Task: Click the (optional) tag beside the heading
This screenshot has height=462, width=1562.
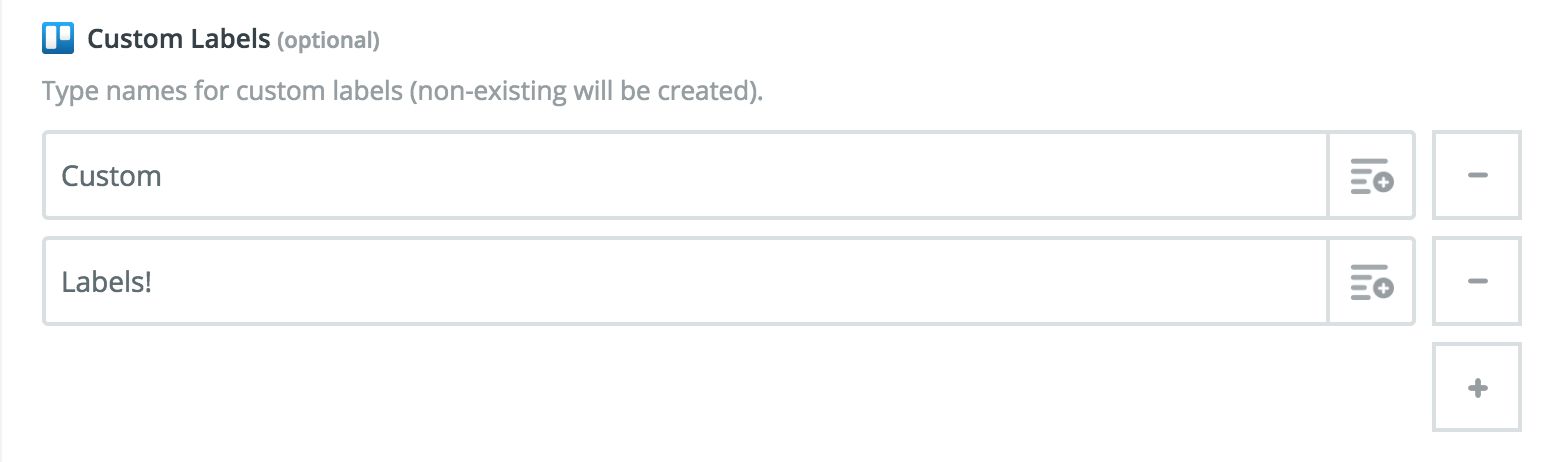Action: coord(328,41)
